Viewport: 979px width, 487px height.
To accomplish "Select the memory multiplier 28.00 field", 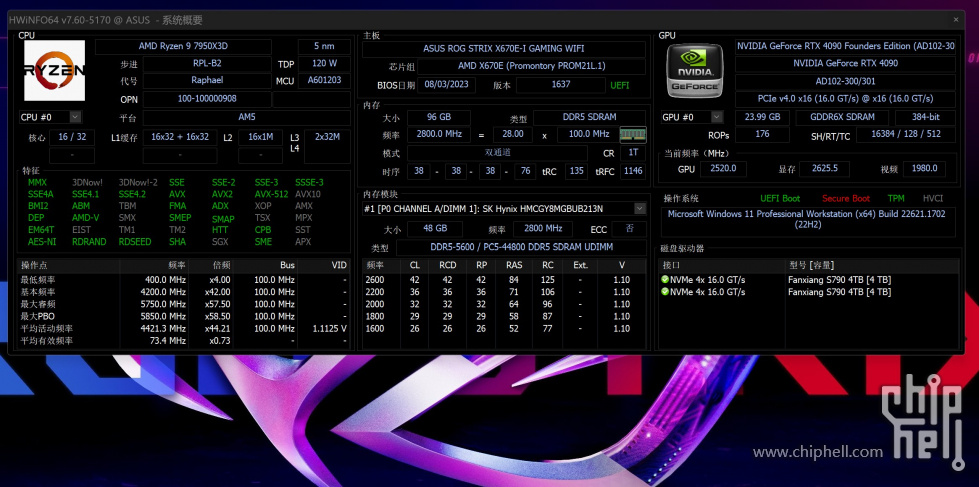I will pyautogui.click(x=513, y=134).
